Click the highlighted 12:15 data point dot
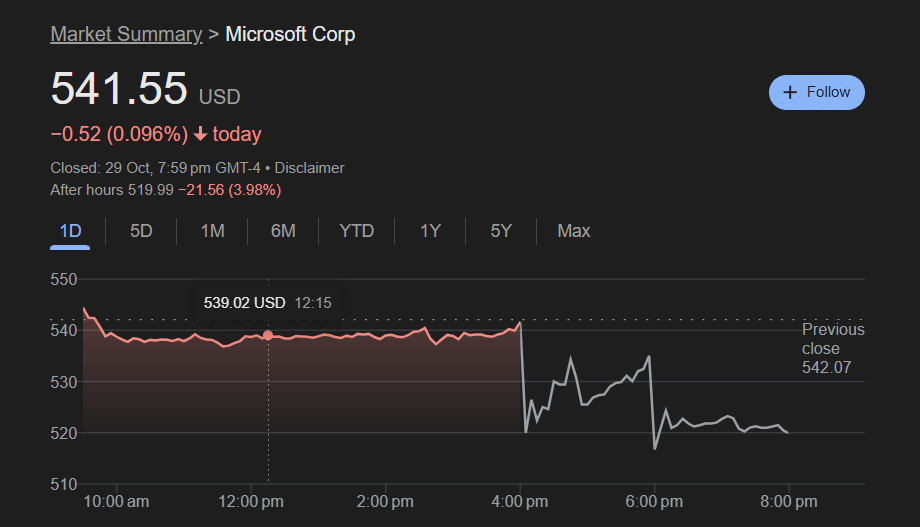920x527 pixels. (x=268, y=335)
